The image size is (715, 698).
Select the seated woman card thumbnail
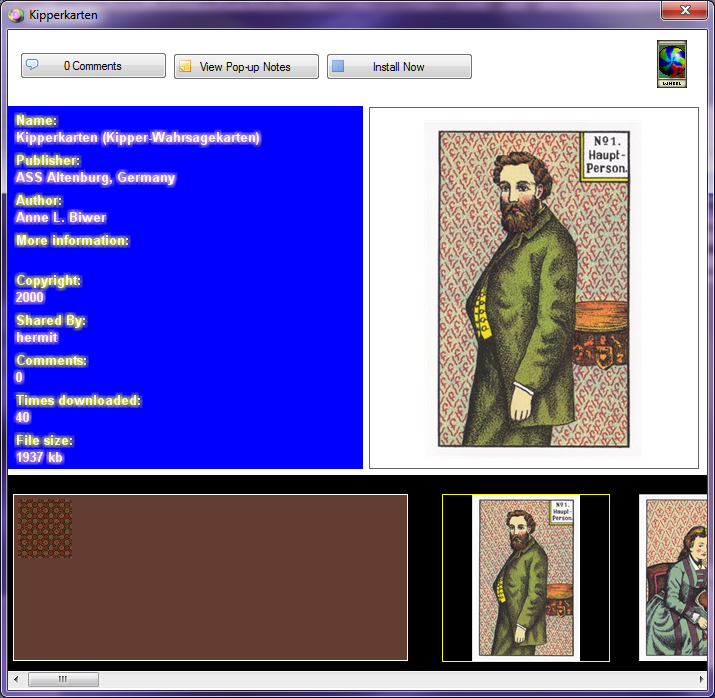(673, 578)
